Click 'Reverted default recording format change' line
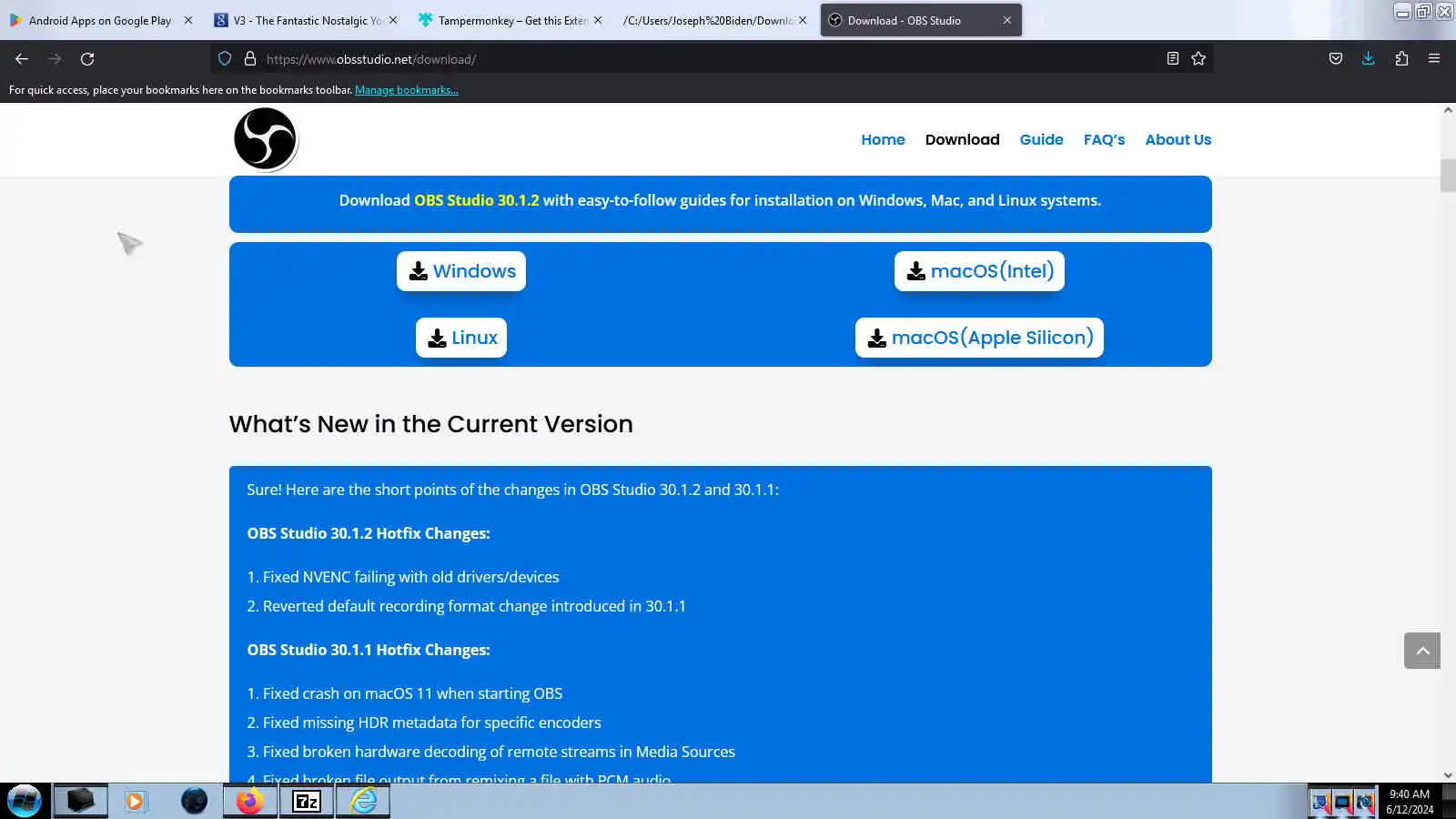The image size is (1456, 819). (x=467, y=606)
